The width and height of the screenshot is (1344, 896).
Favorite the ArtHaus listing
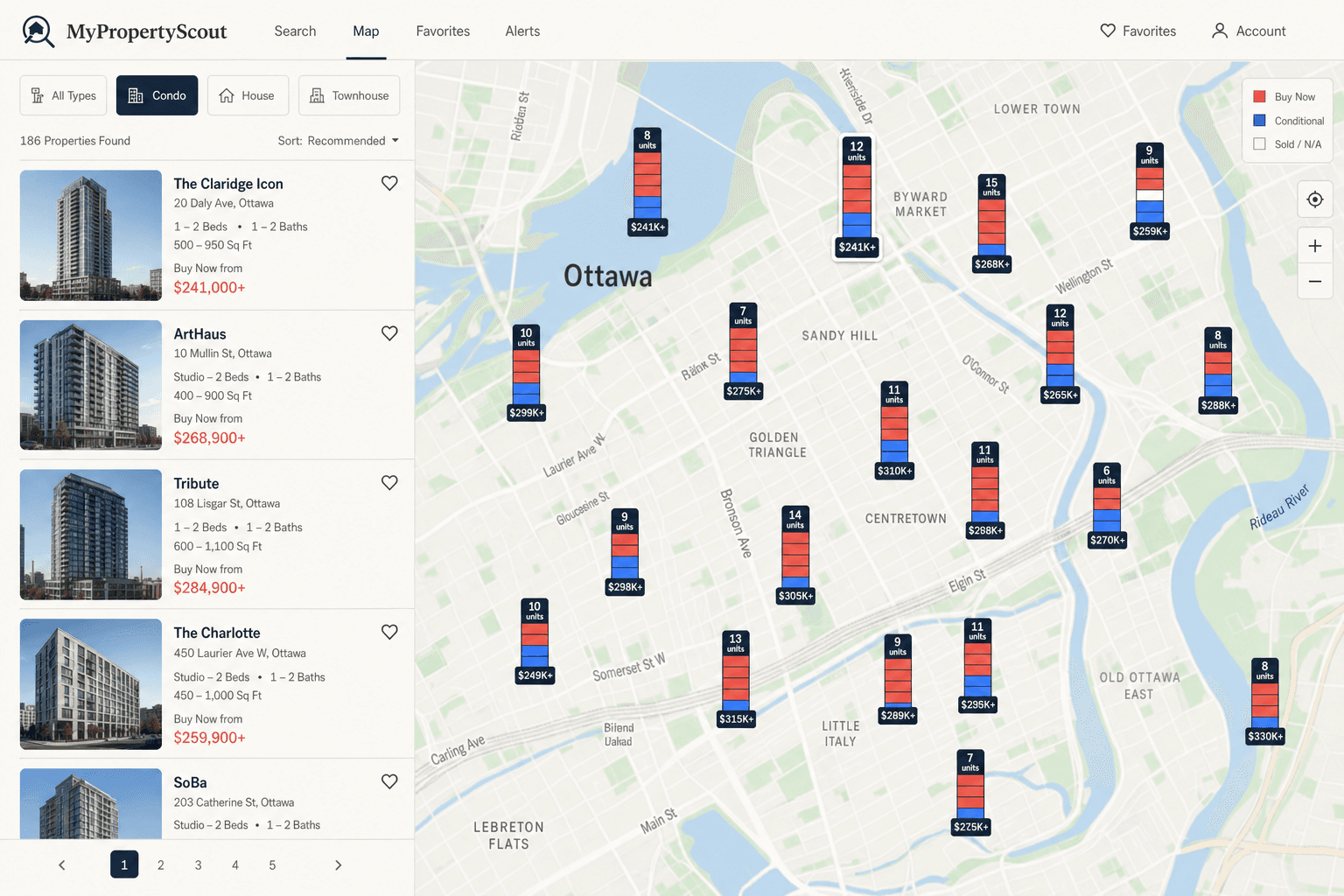click(389, 333)
